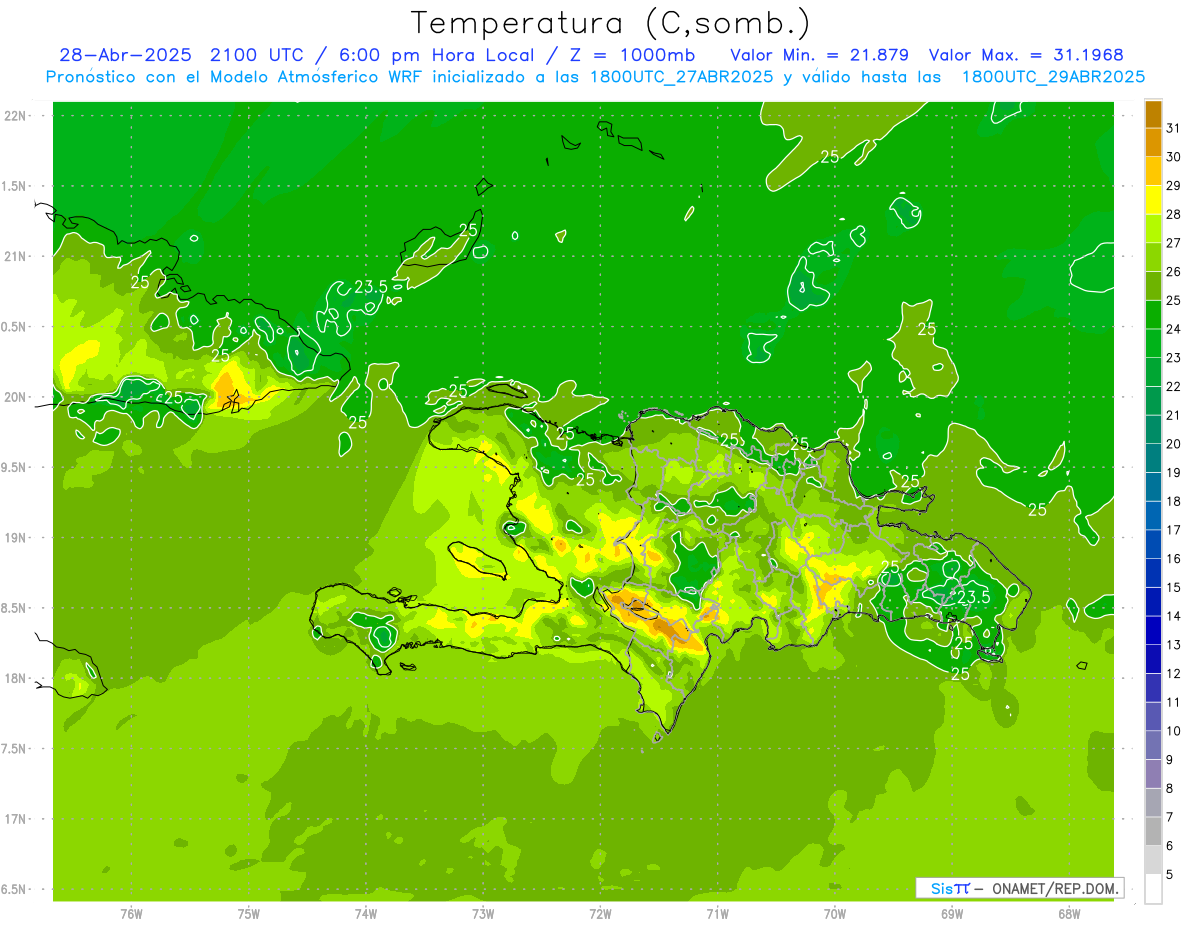This screenshot has height=927, width=1200.
Task: Pick the legend color band between 26 and 27
Action: [x=1153, y=257]
